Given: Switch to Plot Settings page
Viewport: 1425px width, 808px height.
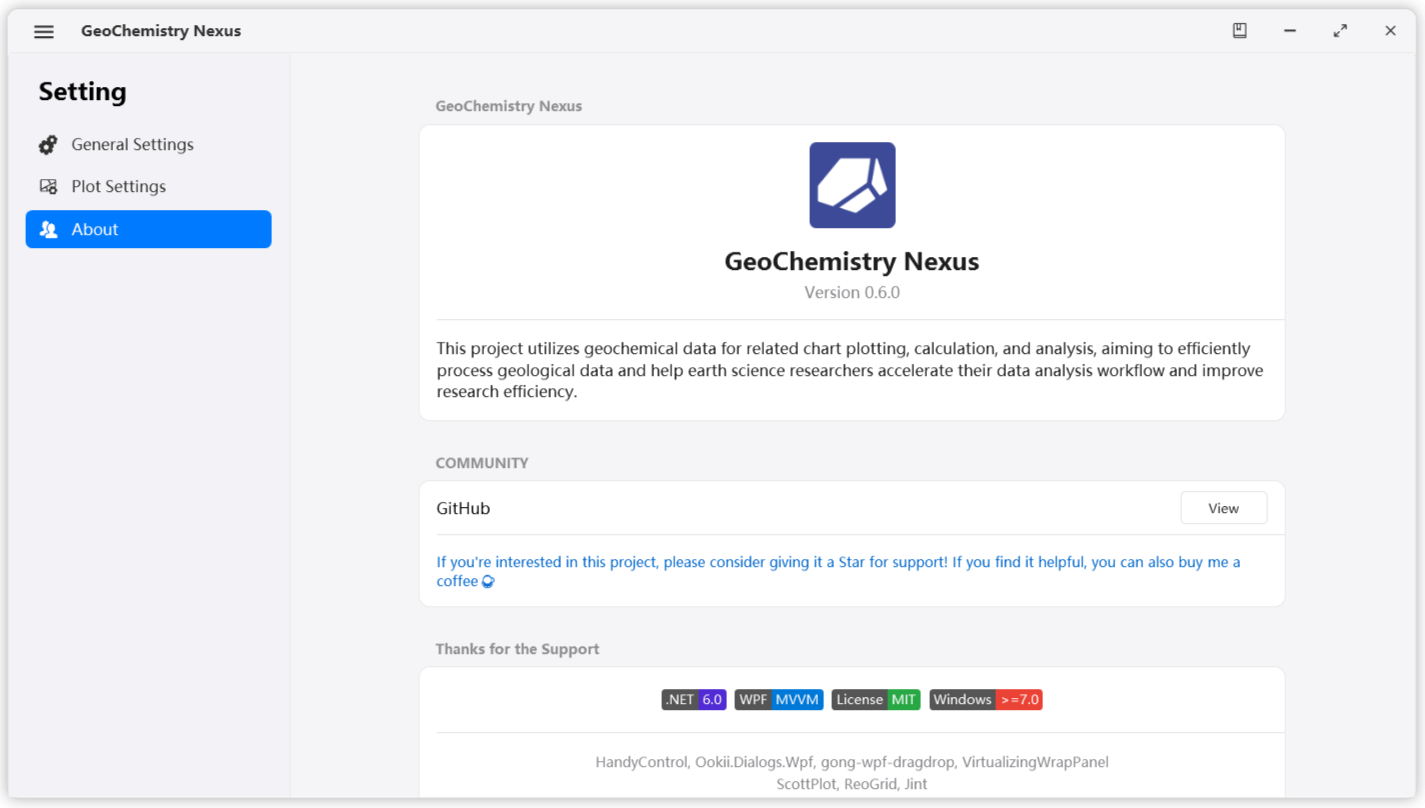Looking at the screenshot, I should [118, 187].
